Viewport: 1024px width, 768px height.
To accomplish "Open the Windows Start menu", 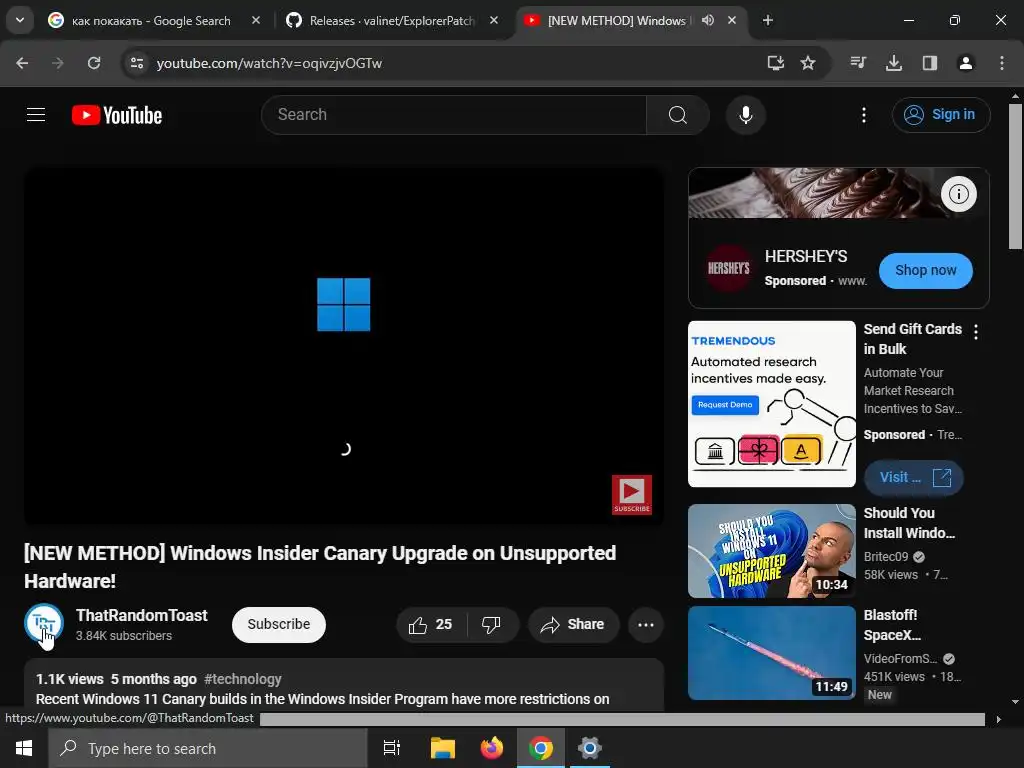I will (24, 748).
